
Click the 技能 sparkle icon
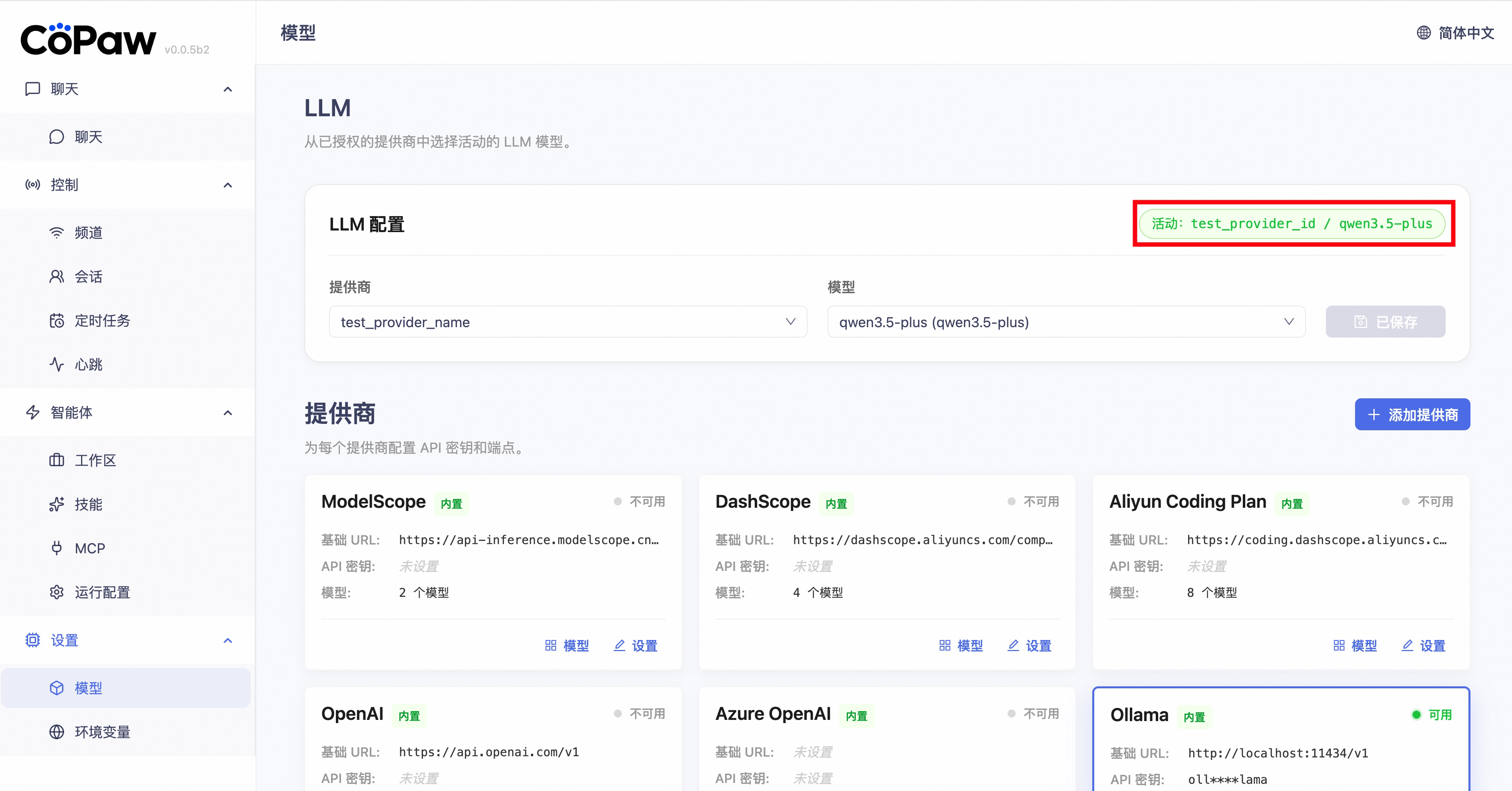point(56,505)
